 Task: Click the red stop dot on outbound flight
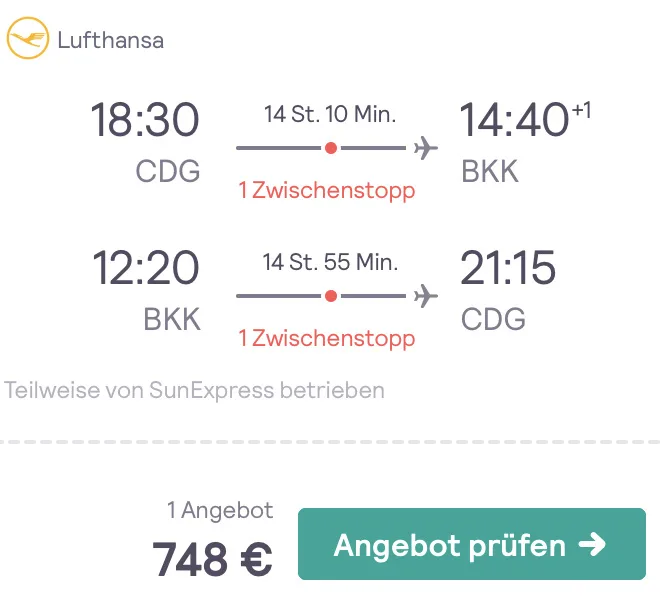(331, 148)
